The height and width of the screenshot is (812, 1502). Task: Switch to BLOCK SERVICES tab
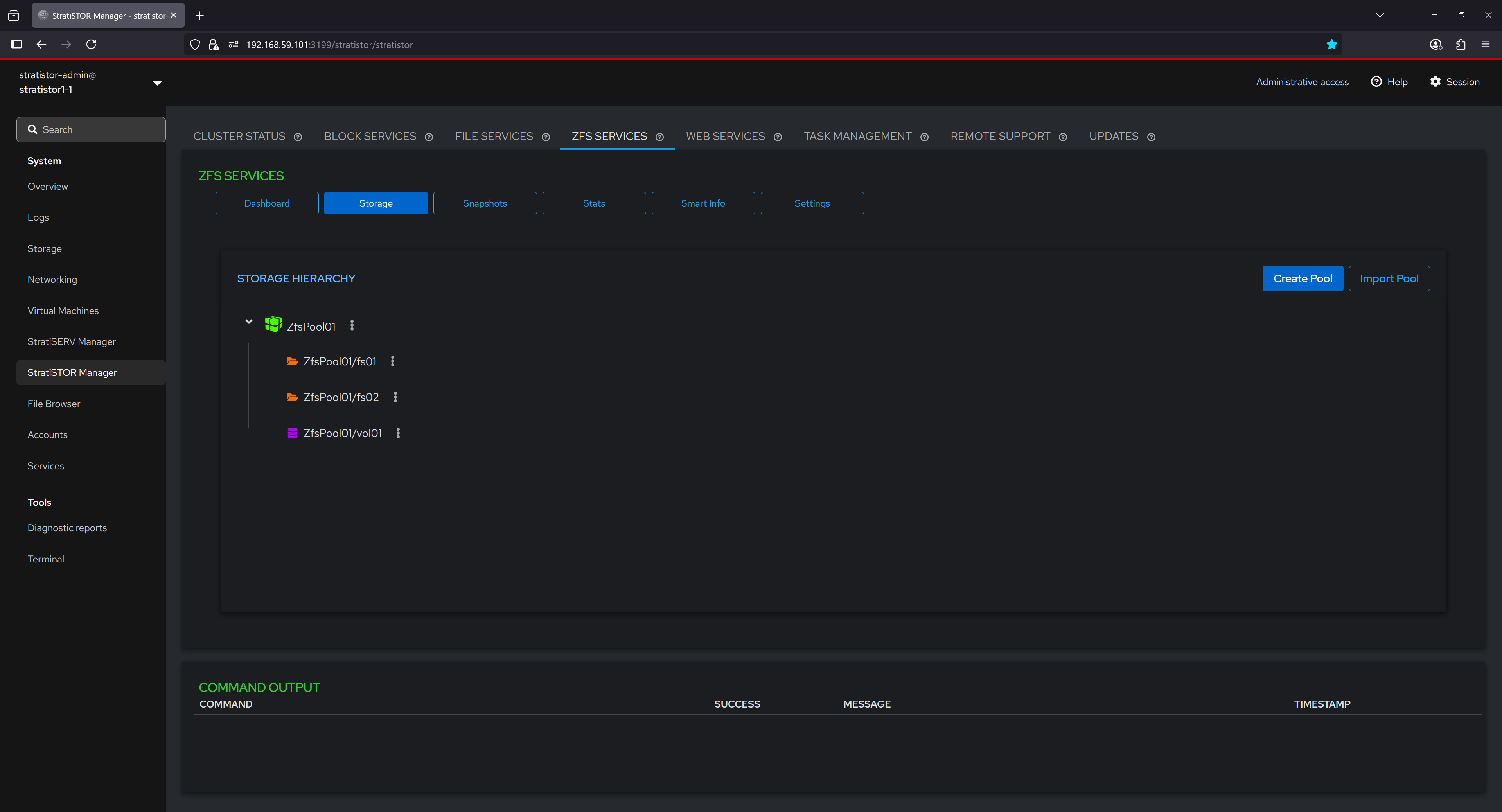click(370, 137)
